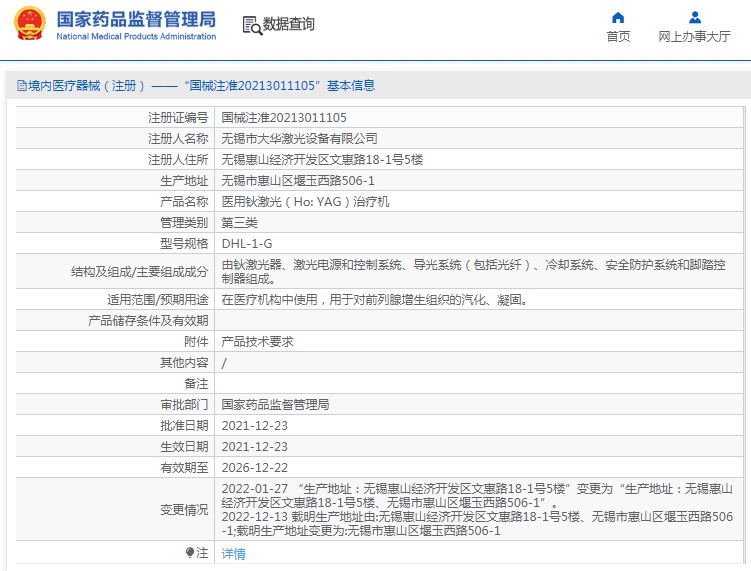Open 网上办事大厅 service hall

point(694,36)
